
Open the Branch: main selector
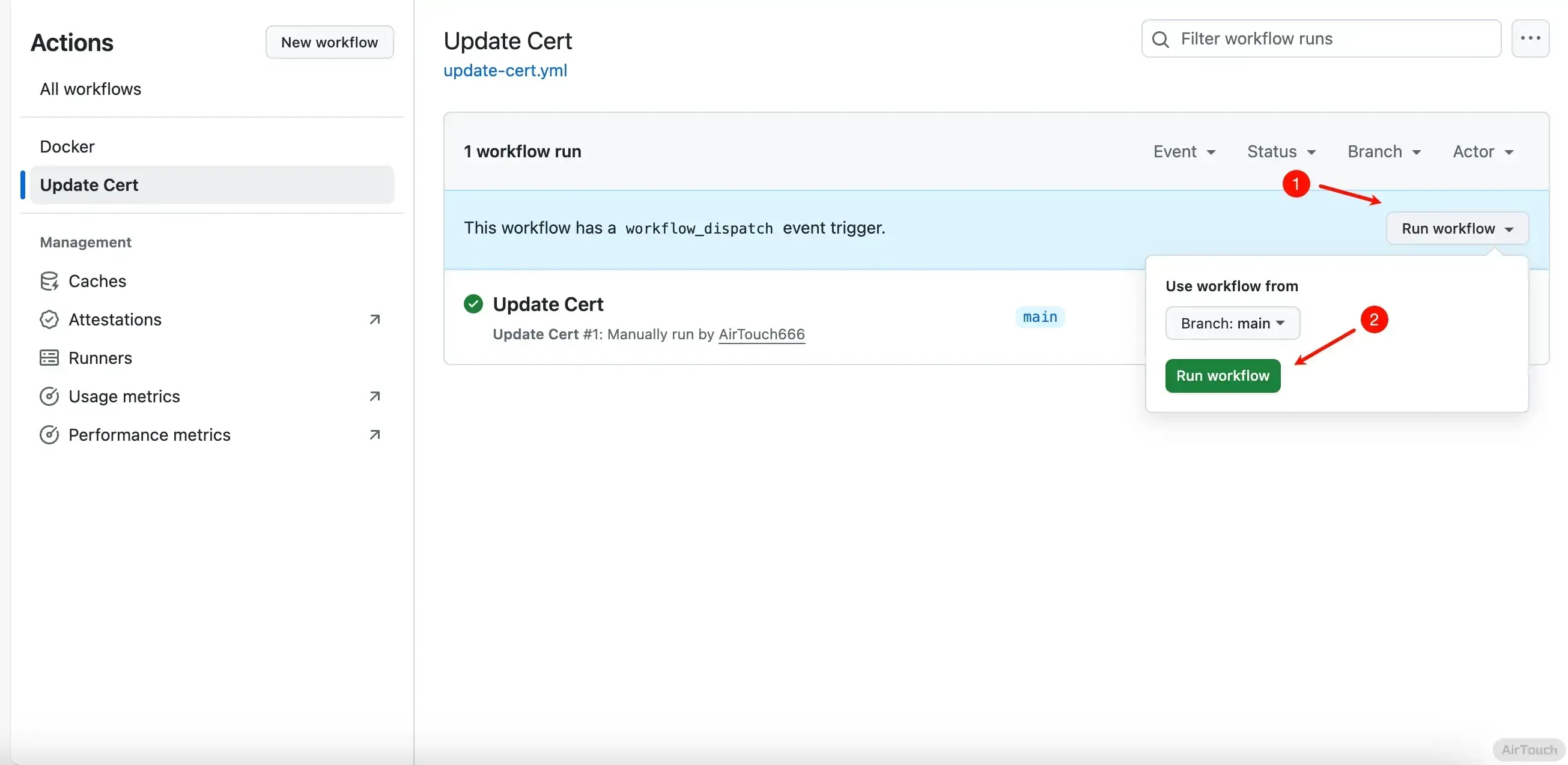click(x=1232, y=323)
